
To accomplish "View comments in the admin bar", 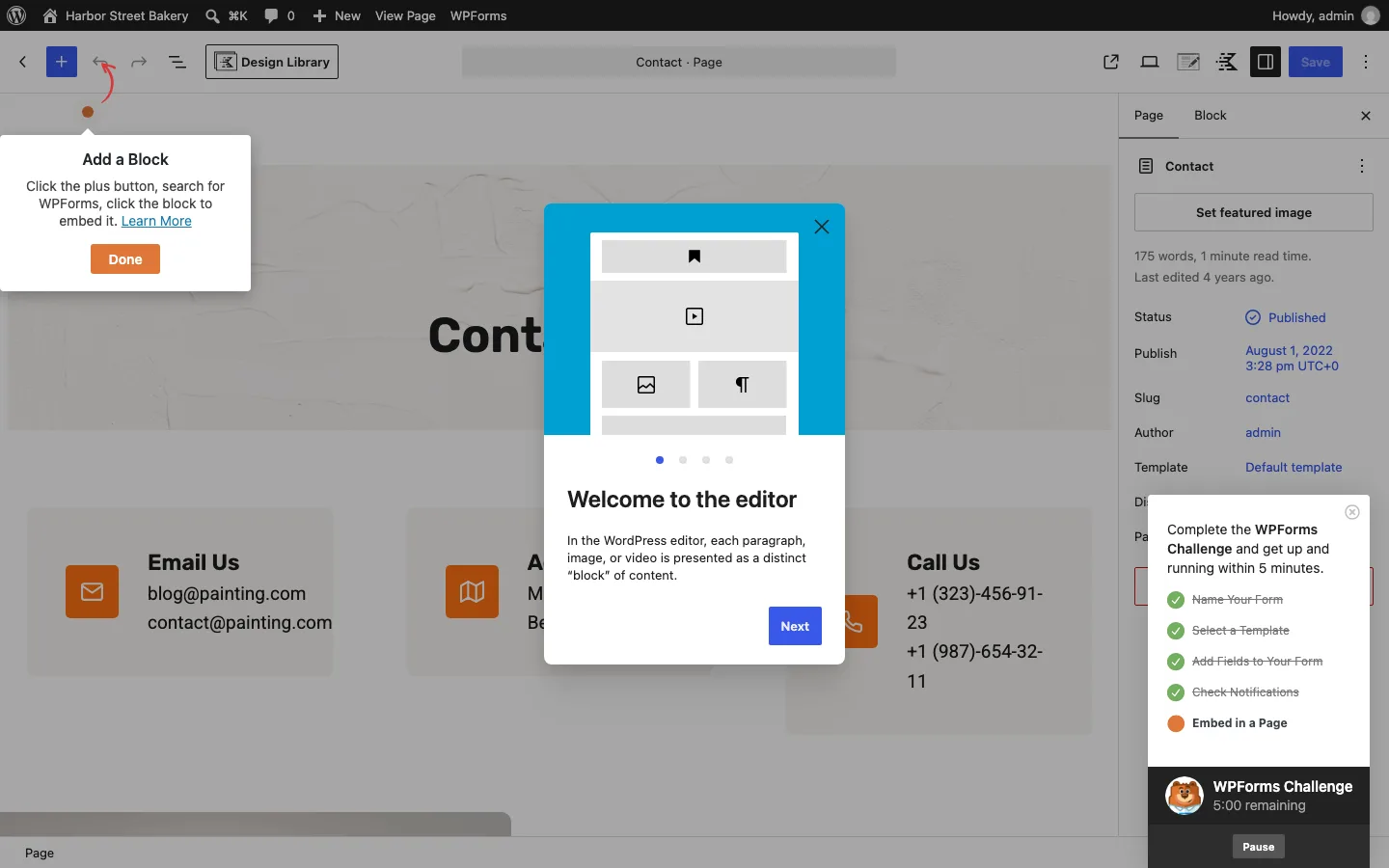I will coord(280,15).
